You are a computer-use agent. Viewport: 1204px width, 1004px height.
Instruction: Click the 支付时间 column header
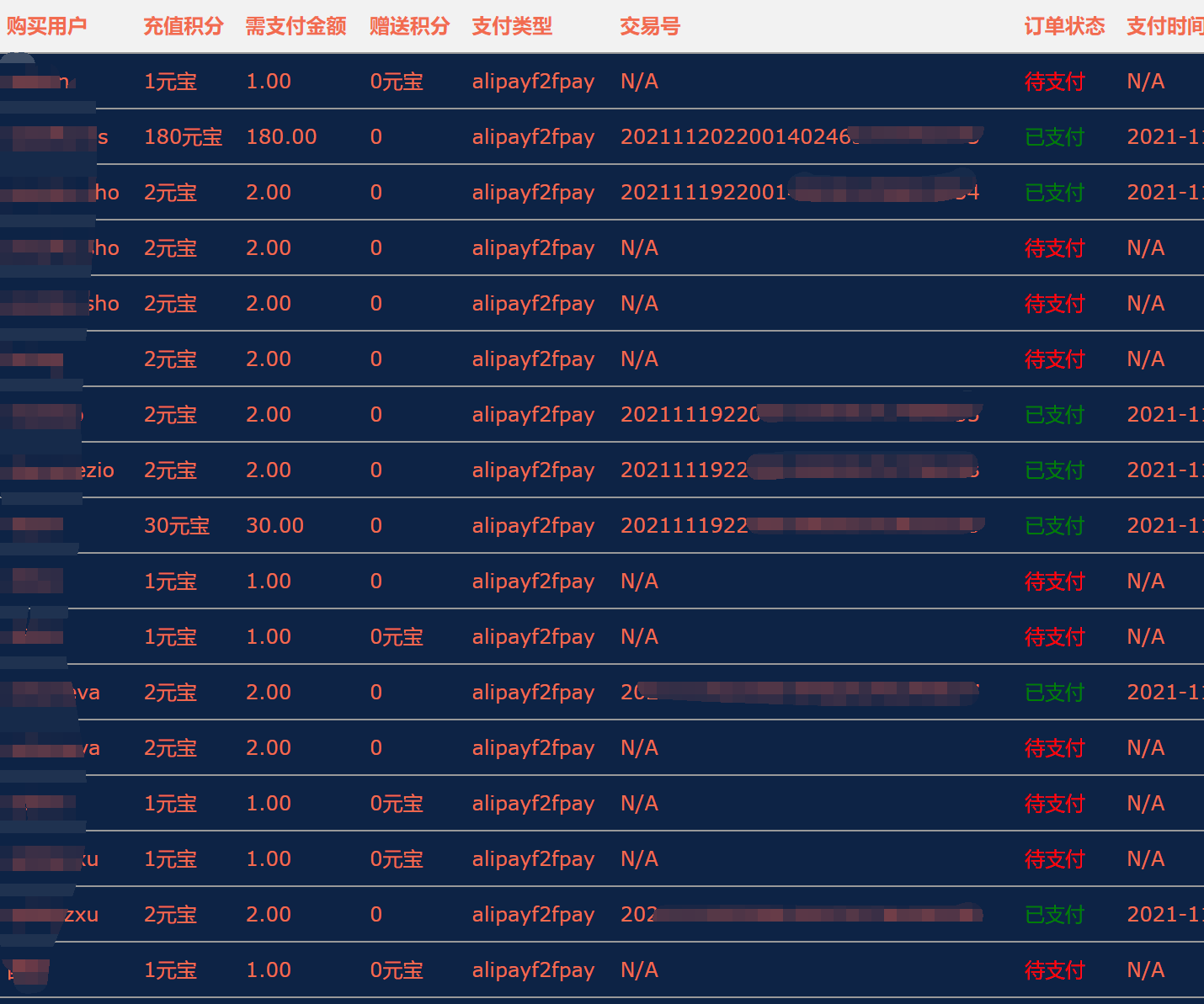[1165, 26]
